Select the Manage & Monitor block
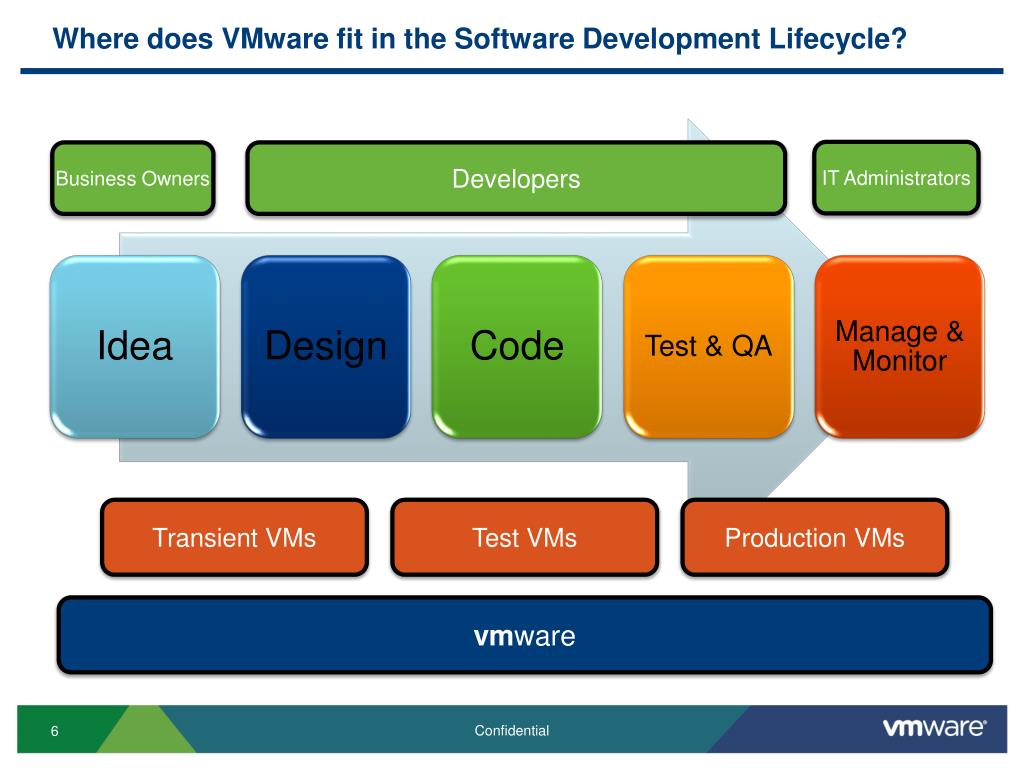Screen dimensions: 1024x768 coord(899,346)
